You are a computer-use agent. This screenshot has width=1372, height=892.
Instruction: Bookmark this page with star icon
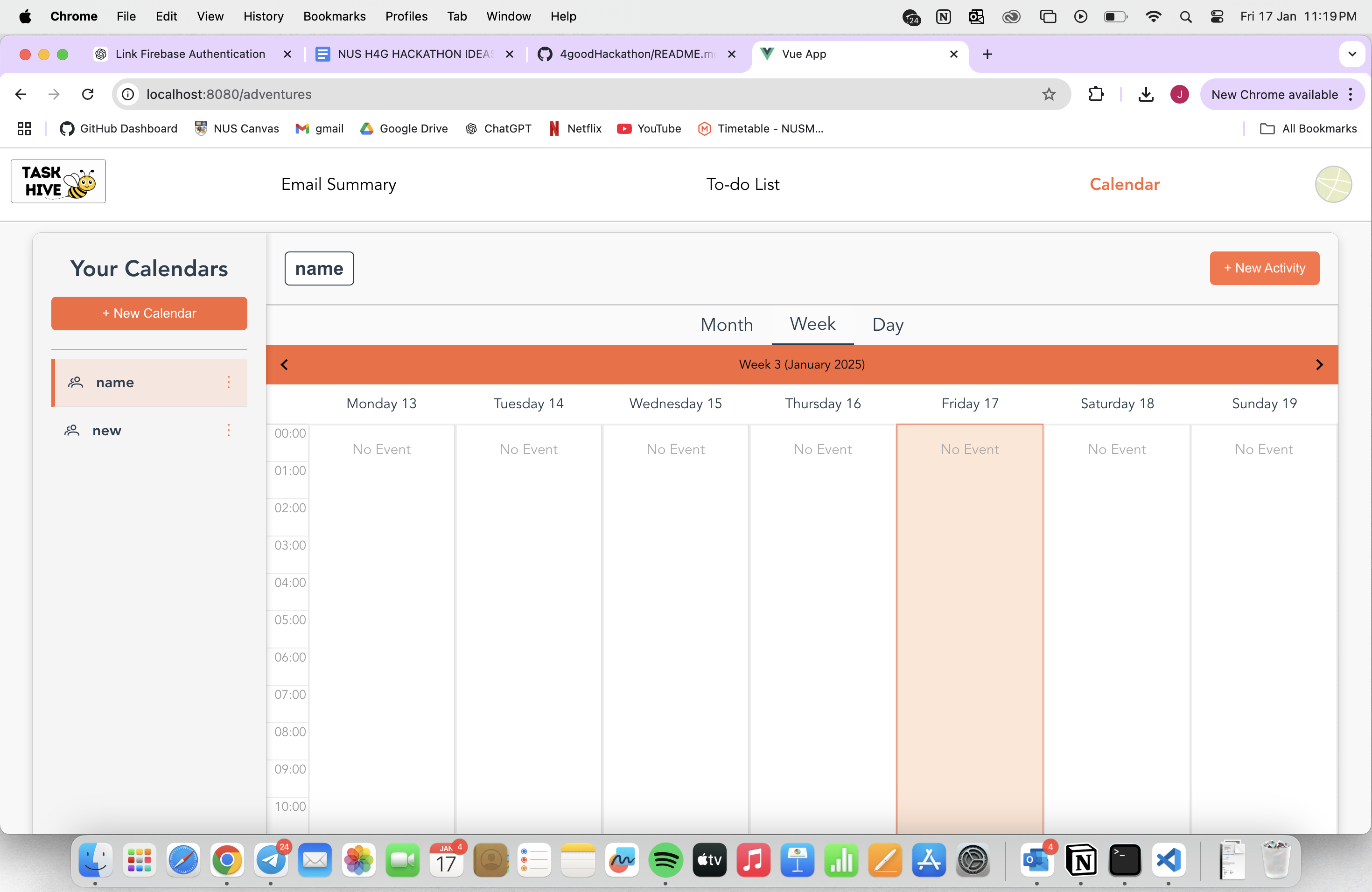[1049, 94]
